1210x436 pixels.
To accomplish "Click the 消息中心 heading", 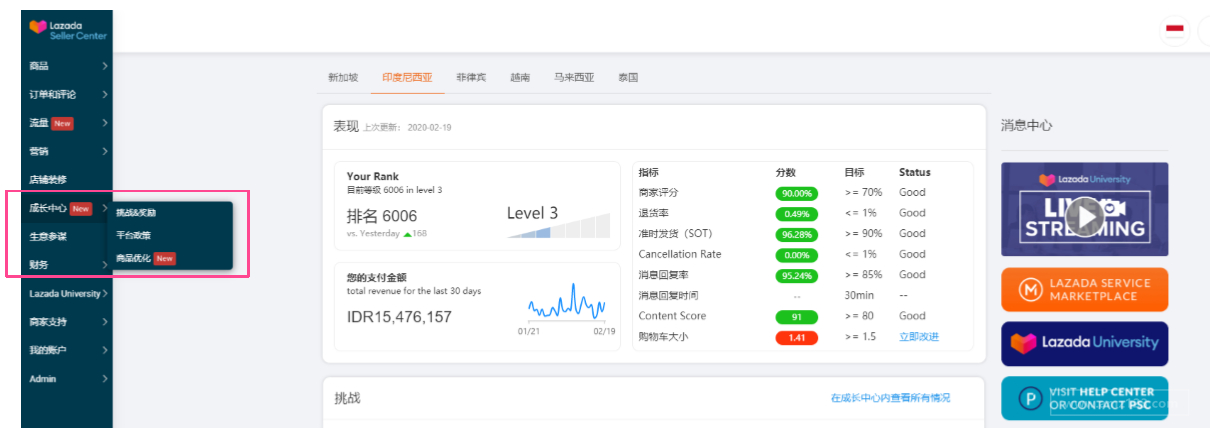I will 1027,126.
